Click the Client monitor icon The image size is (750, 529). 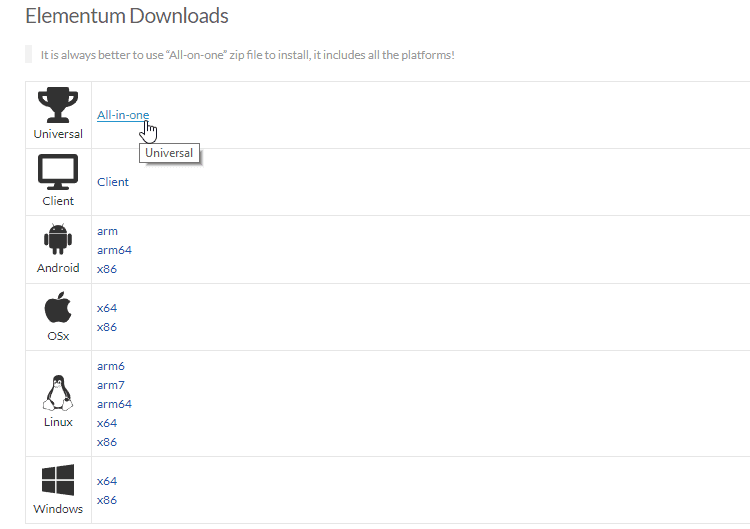[58, 172]
